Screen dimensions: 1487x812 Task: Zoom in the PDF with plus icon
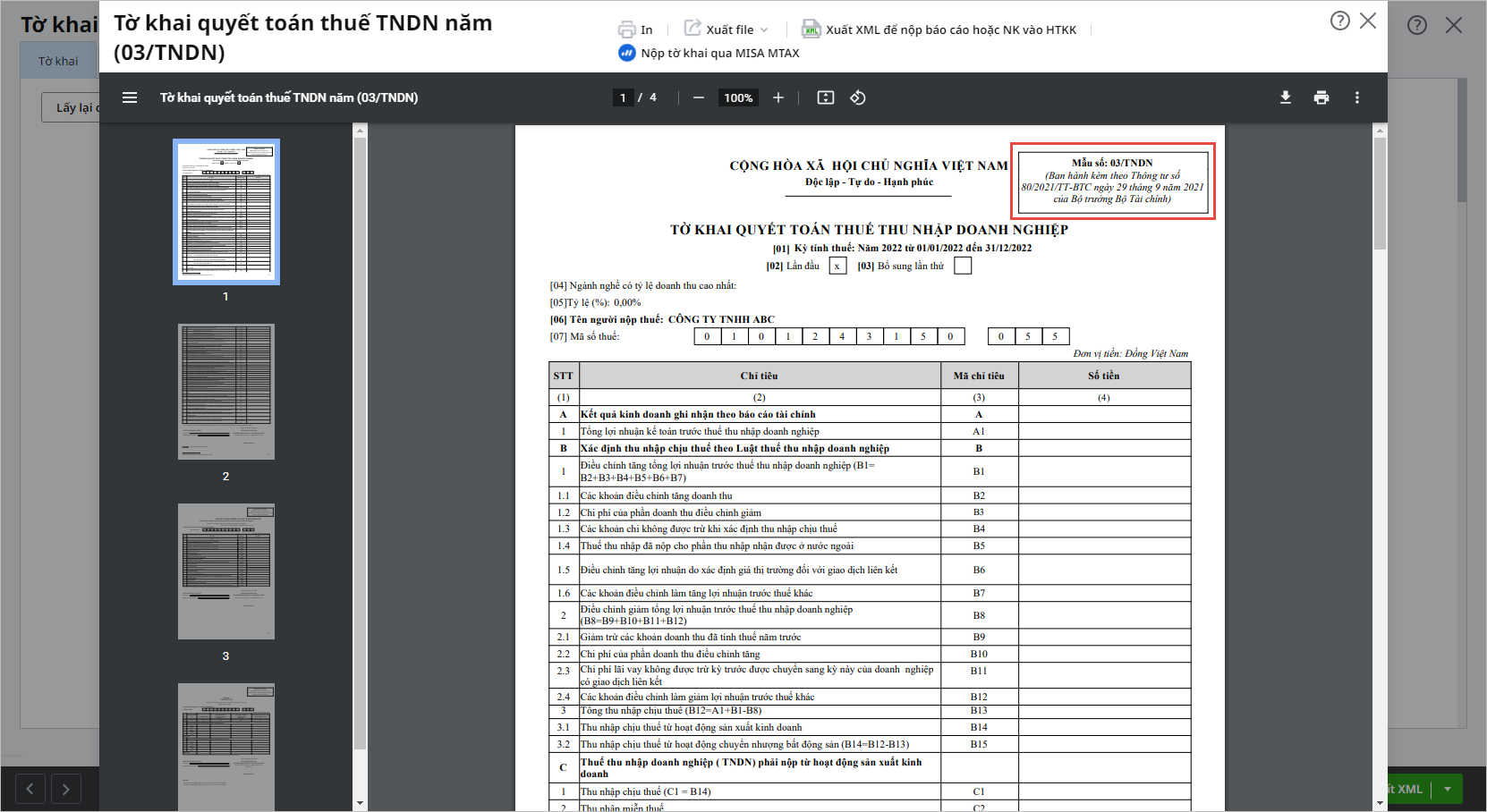778,97
